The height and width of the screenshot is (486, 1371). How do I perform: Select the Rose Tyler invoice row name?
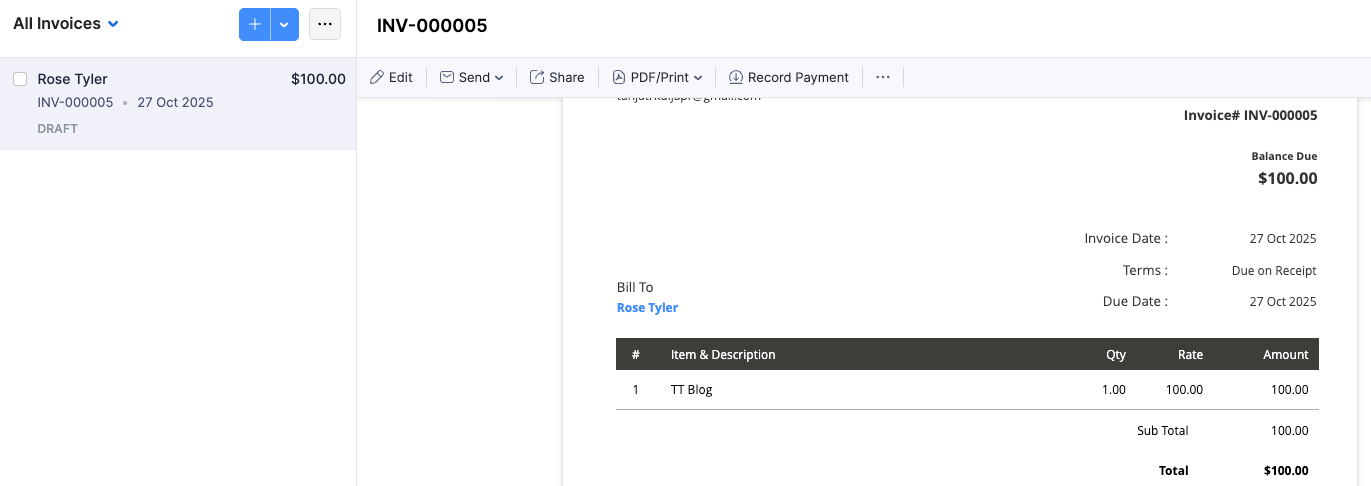pos(72,79)
